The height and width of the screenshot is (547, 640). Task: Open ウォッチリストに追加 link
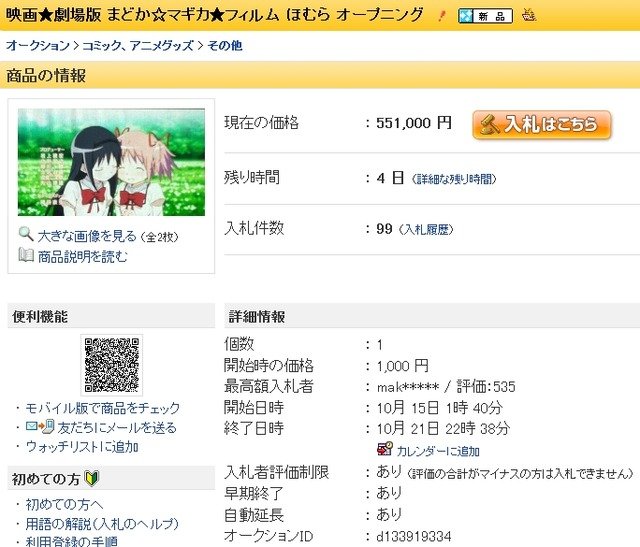(82, 447)
